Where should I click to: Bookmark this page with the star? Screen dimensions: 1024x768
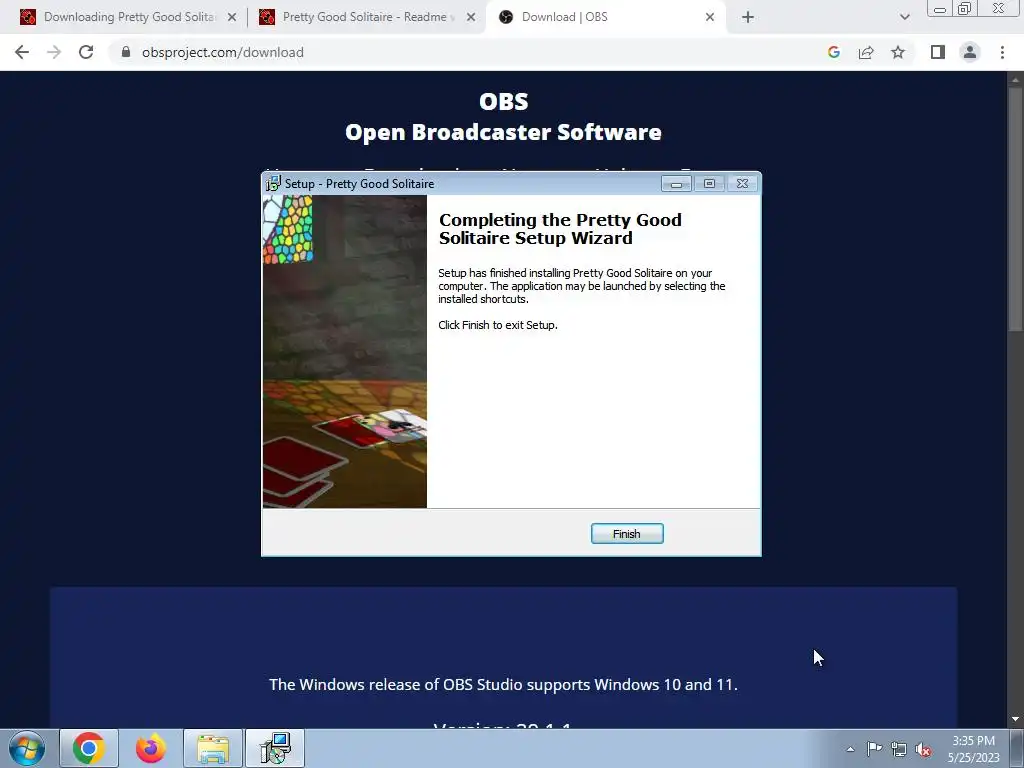(898, 52)
